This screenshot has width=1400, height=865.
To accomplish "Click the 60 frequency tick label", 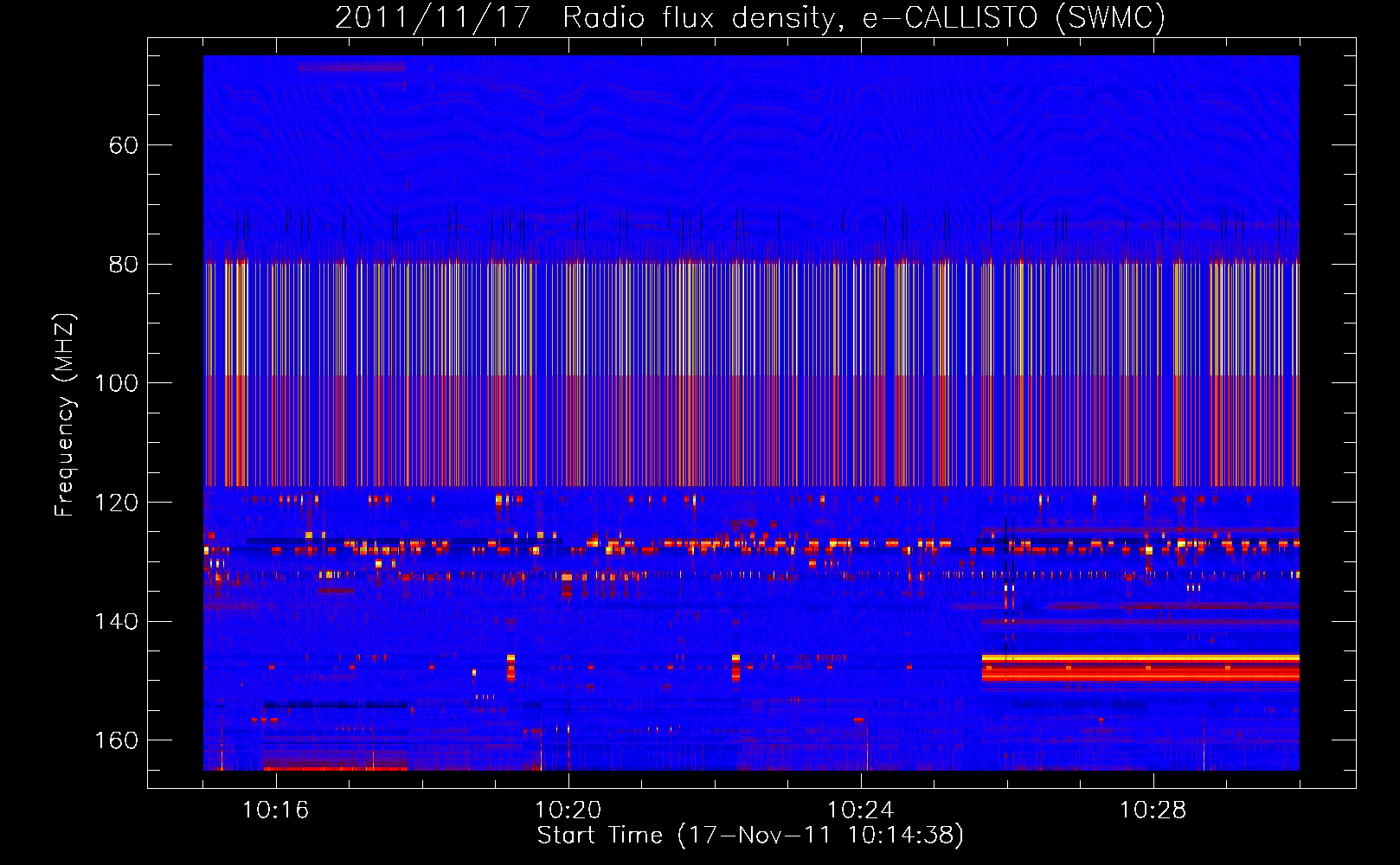I will click(124, 145).
